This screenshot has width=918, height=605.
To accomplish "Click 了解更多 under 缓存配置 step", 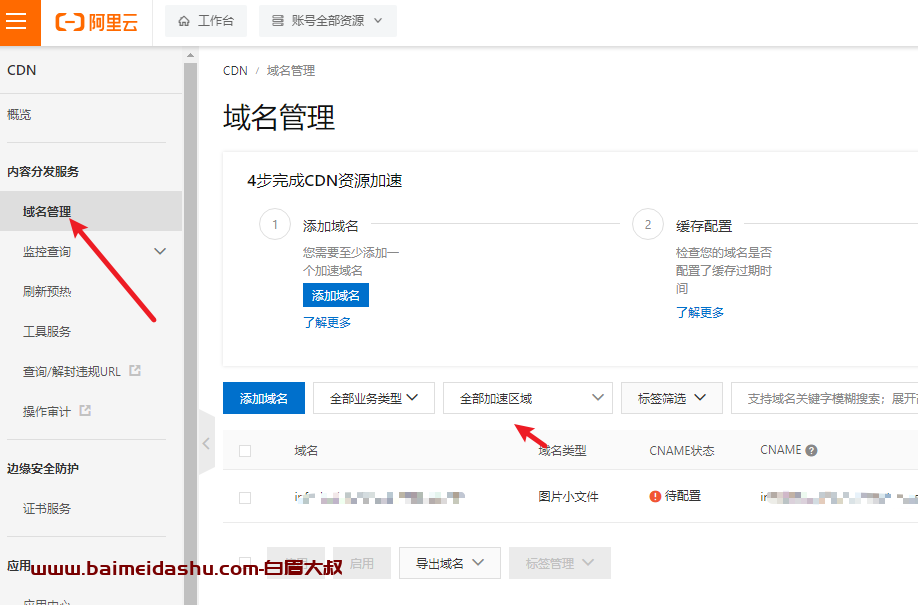I will (x=700, y=312).
